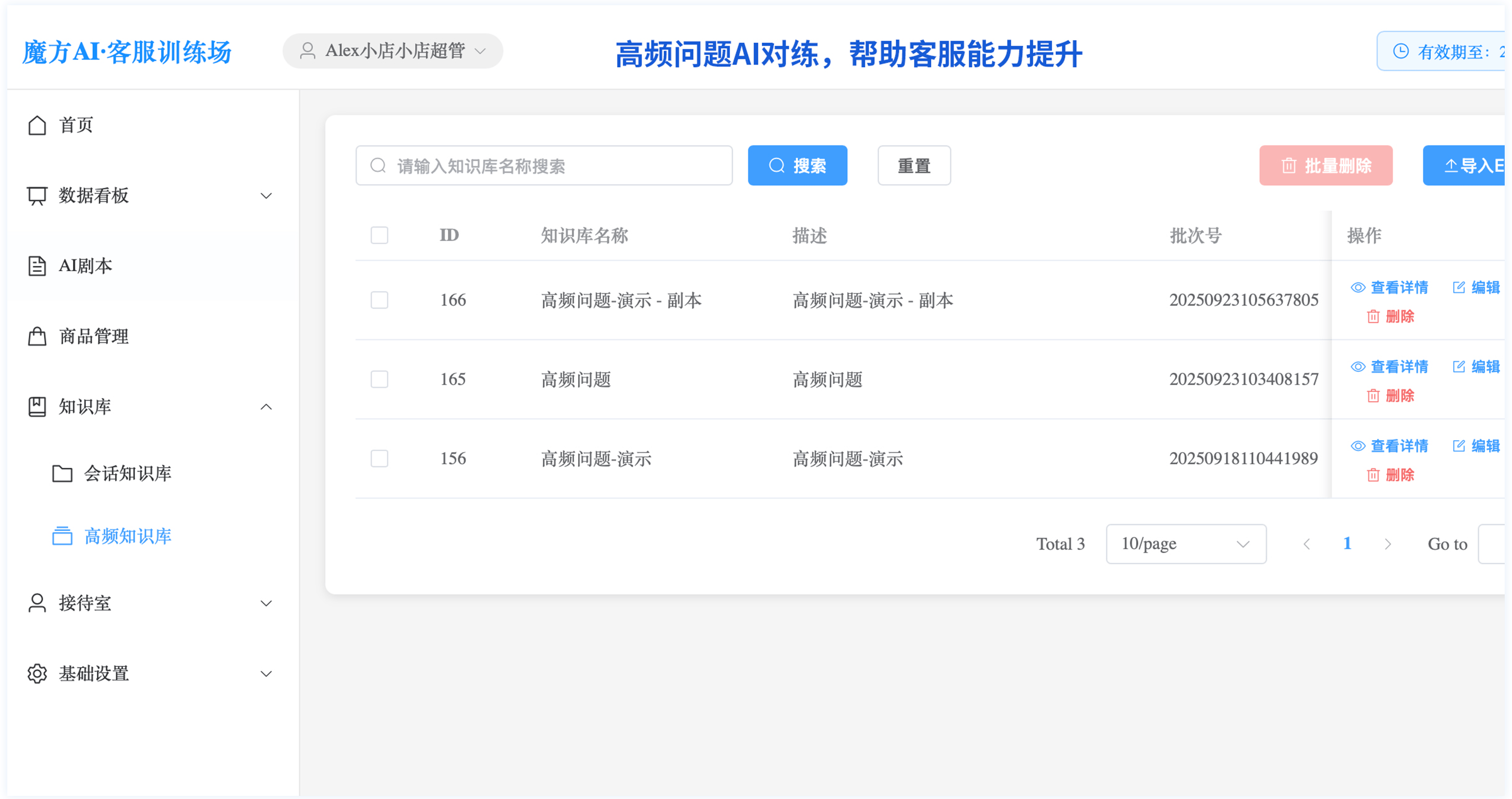Open the 高频知识库 menu item
Screen dimensions: 1512x799
tap(127, 536)
